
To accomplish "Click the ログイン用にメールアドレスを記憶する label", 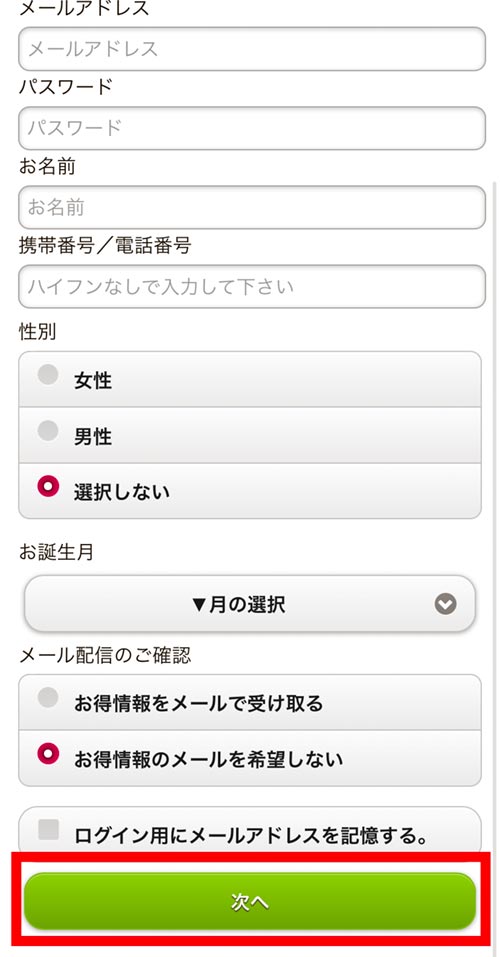I will (250, 836).
